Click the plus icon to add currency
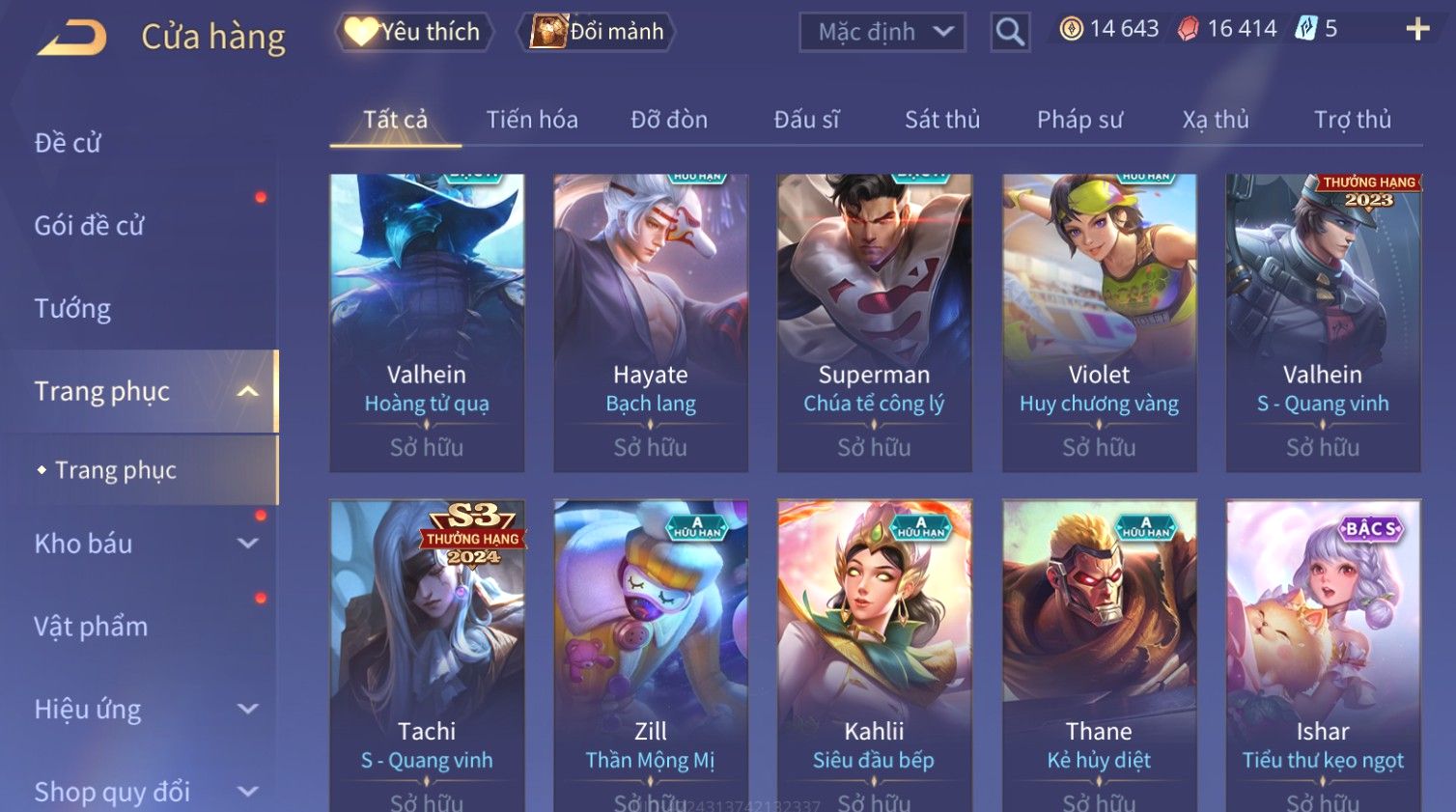This screenshot has width=1456, height=812. (x=1417, y=29)
